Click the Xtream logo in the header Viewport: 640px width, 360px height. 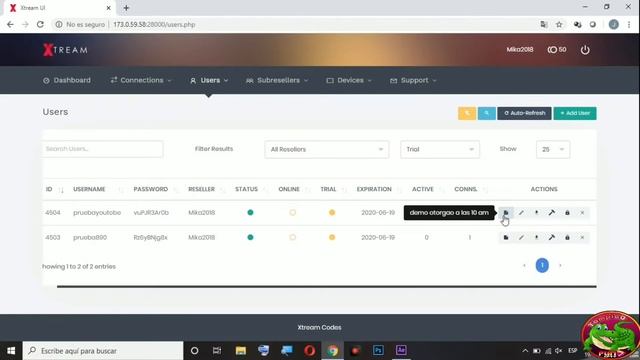(x=65, y=50)
